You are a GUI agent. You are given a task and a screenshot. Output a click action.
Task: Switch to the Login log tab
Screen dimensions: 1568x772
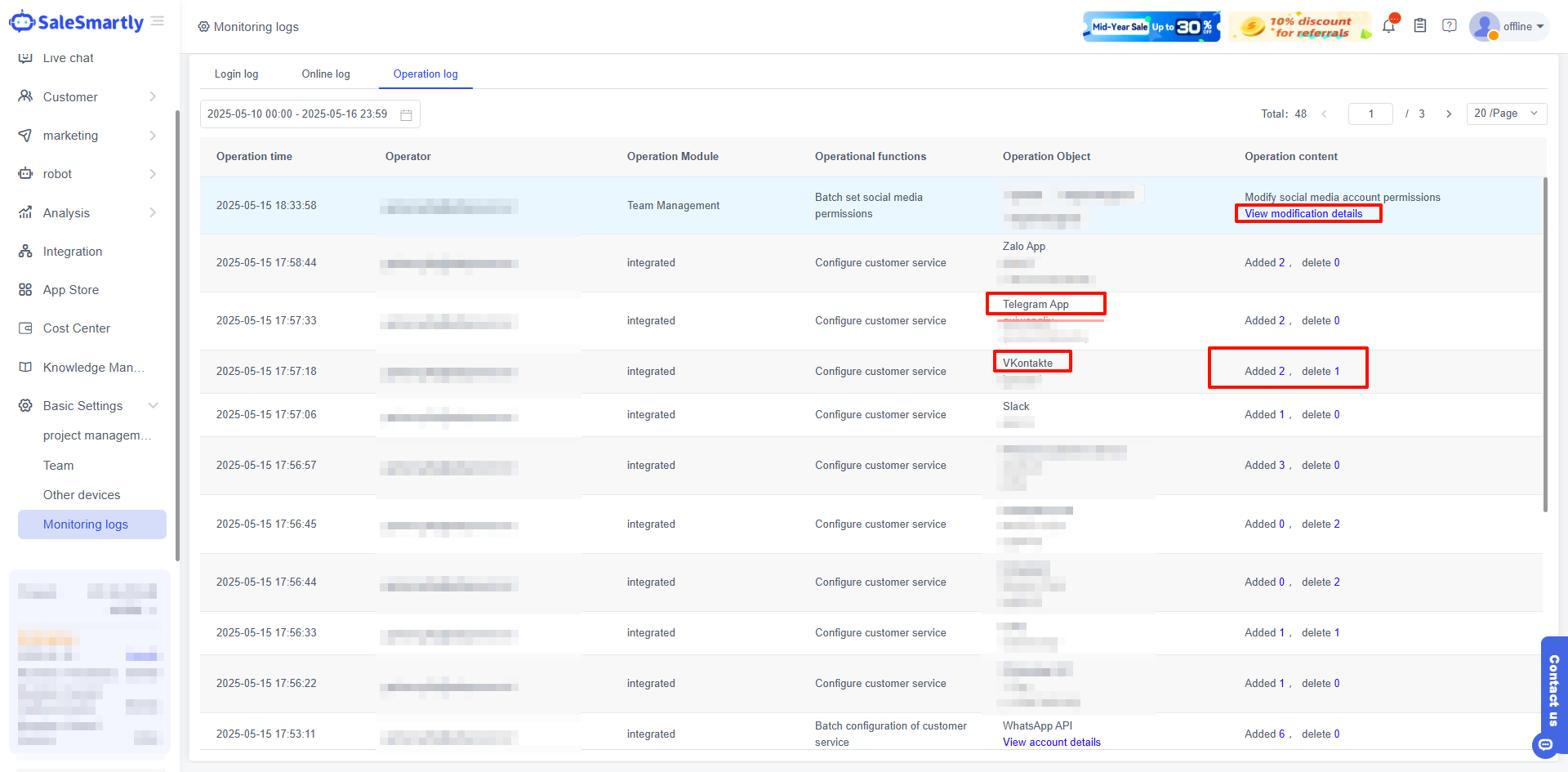(x=236, y=74)
